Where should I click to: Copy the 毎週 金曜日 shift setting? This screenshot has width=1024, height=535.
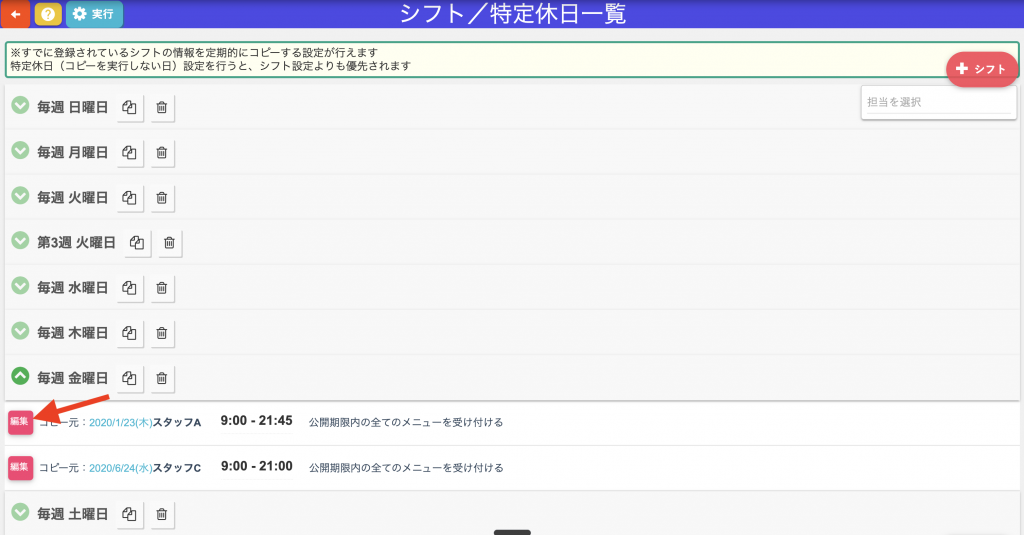click(130, 378)
